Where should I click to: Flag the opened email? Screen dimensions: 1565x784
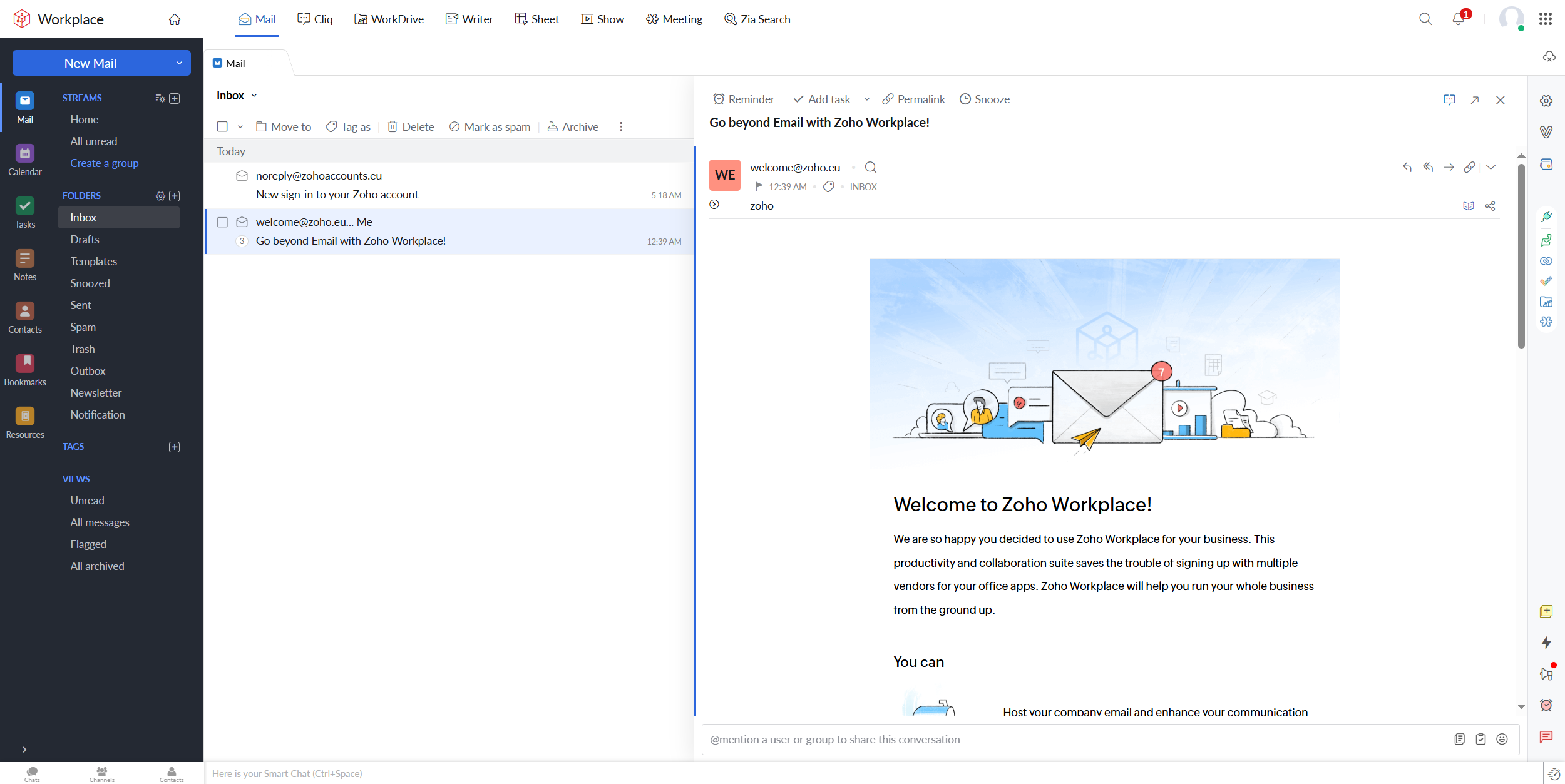coord(759,186)
